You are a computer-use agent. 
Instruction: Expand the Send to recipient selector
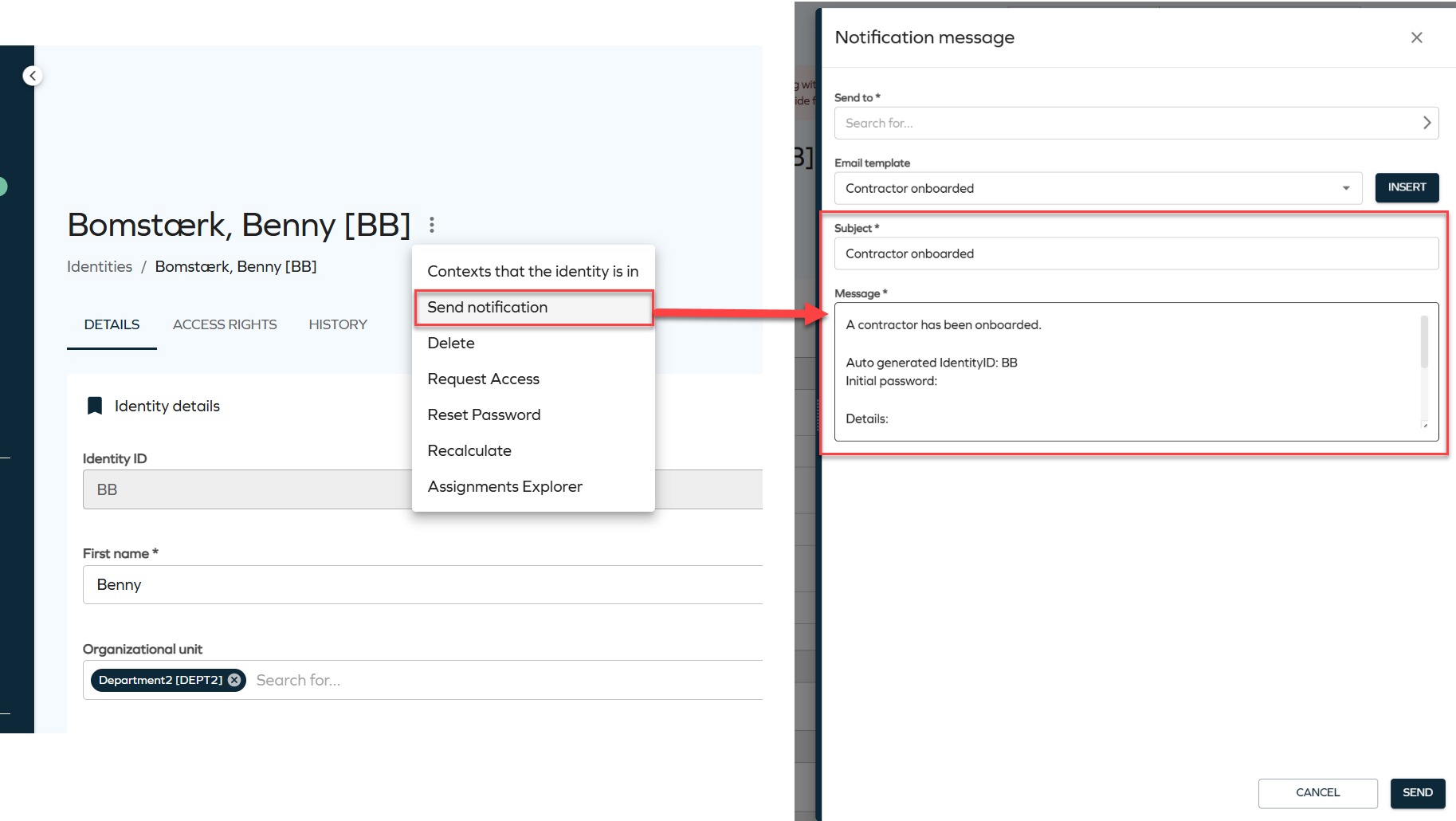coord(1427,123)
